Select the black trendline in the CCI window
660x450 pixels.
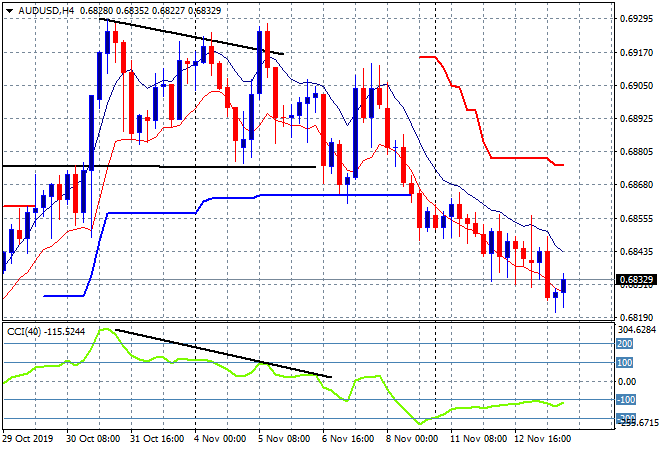(220, 352)
